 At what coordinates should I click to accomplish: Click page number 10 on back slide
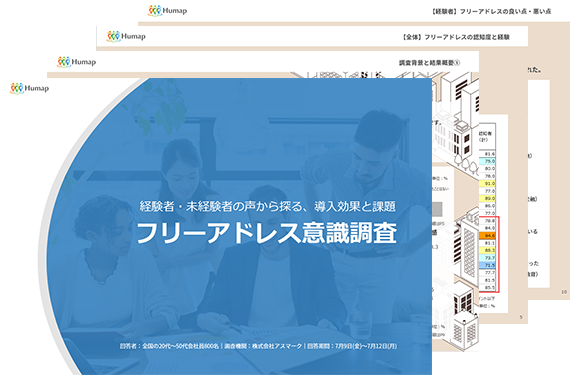(x=564, y=292)
